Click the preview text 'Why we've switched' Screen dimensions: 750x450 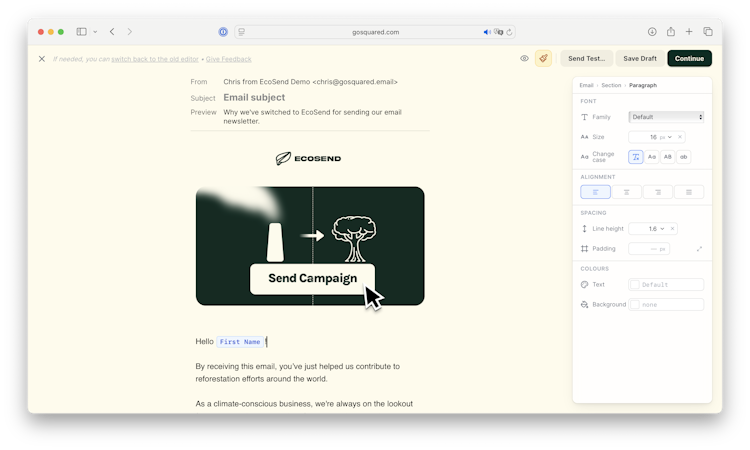point(312,117)
